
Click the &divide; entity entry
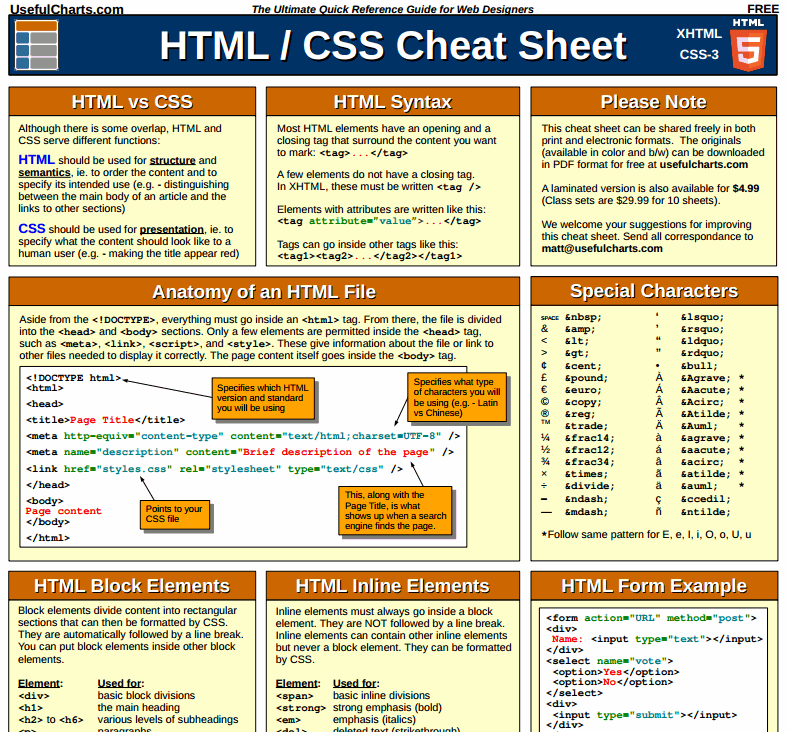coord(589,486)
